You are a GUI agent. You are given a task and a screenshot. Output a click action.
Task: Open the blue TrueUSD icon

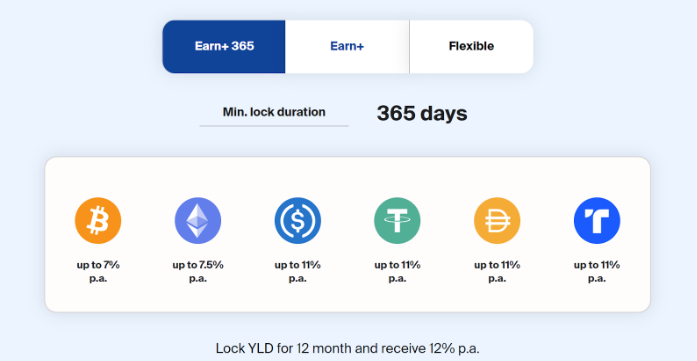click(x=597, y=221)
